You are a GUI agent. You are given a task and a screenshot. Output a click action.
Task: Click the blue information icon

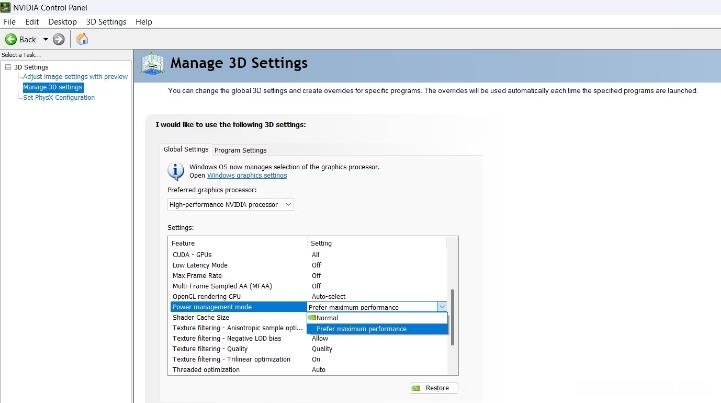coord(176,169)
